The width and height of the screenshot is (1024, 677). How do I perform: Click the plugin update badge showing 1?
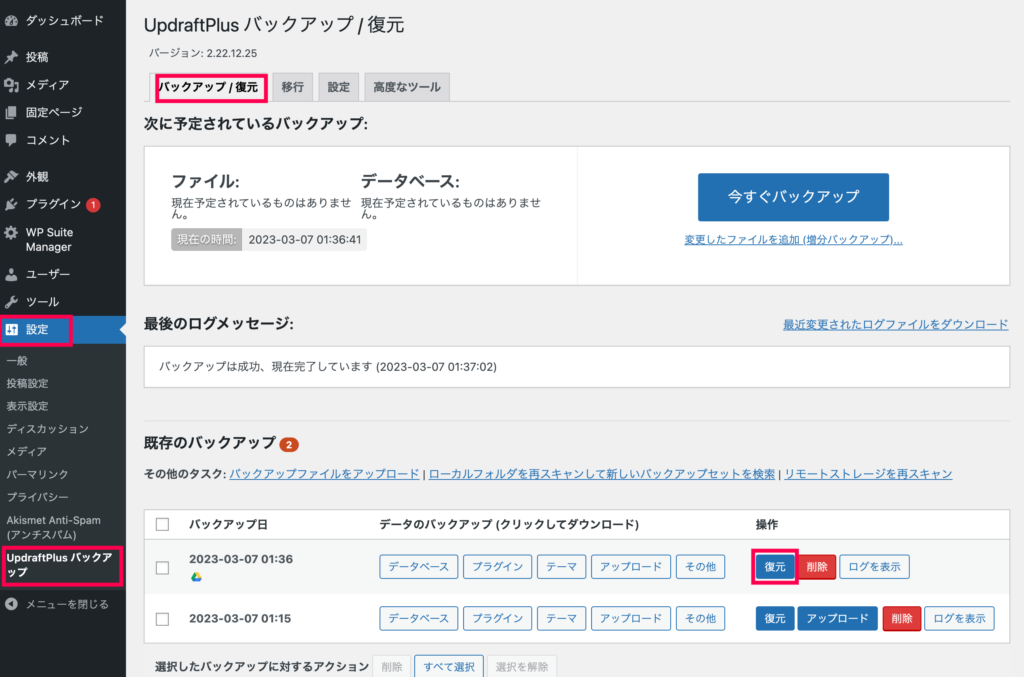(x=93, y=205)
